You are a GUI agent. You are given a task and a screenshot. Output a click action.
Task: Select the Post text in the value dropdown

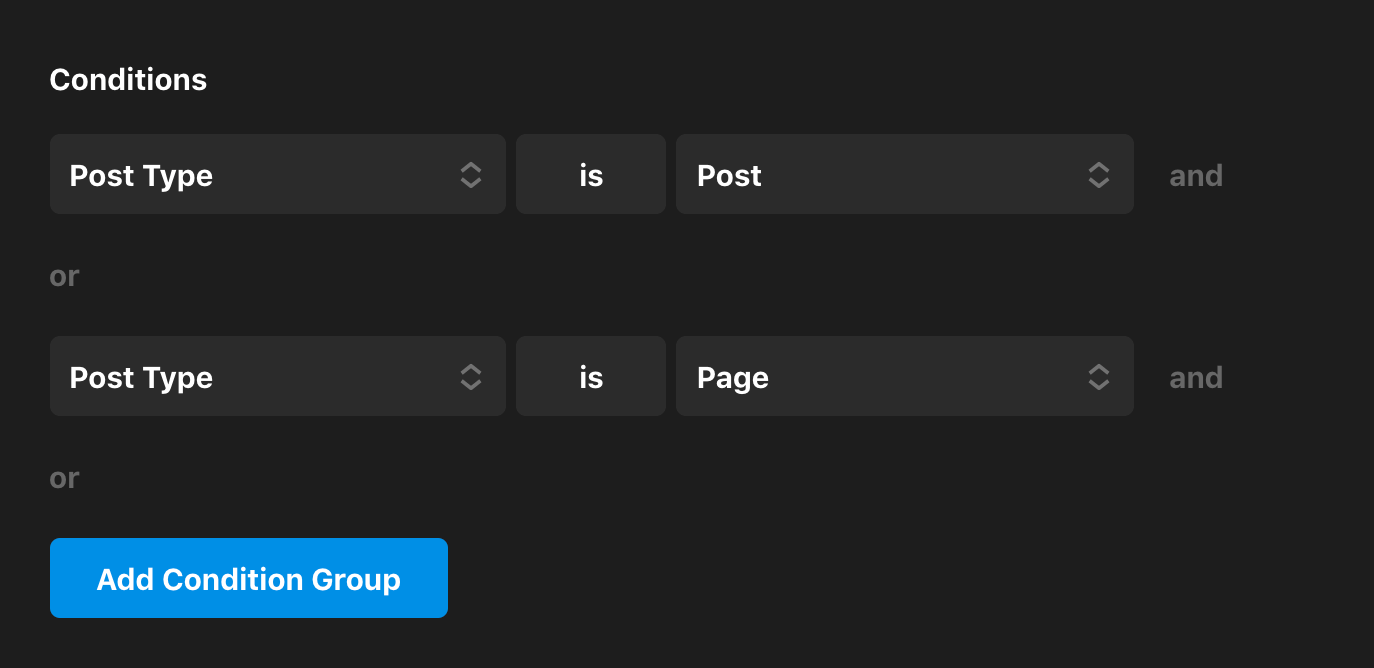click(x=728, y=174)
